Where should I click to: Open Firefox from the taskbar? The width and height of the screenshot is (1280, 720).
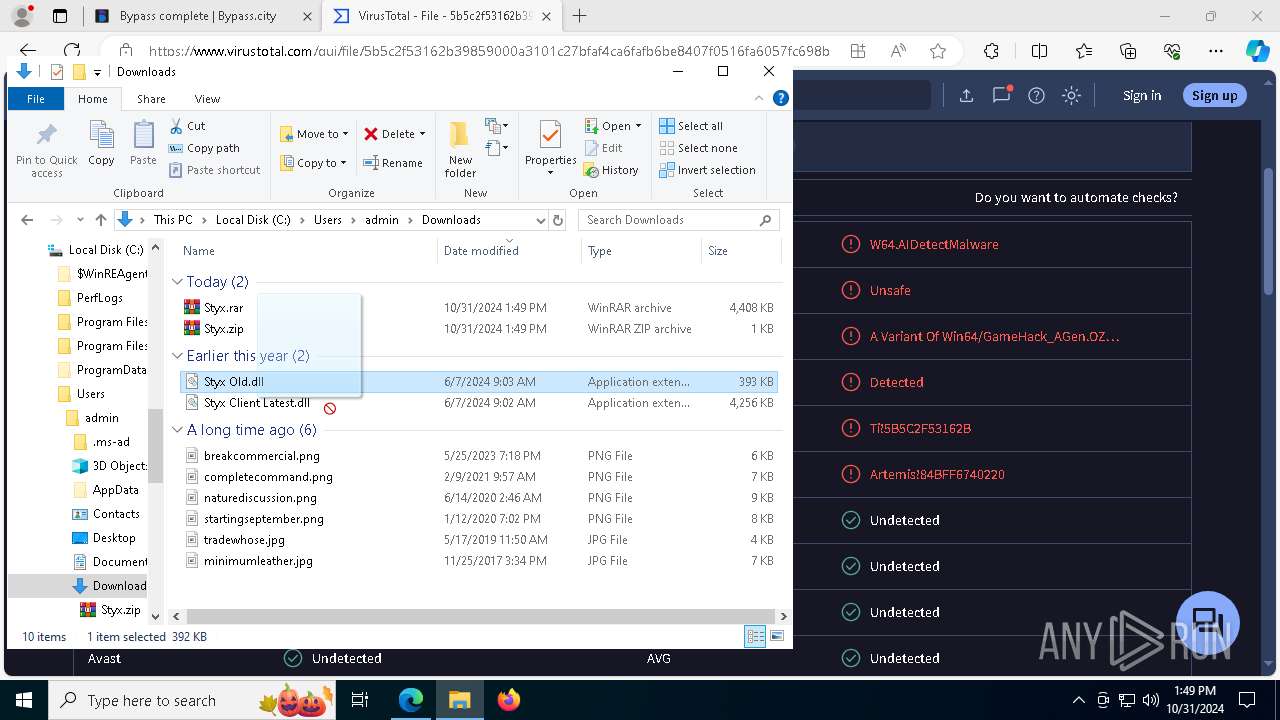pos(508,700)
